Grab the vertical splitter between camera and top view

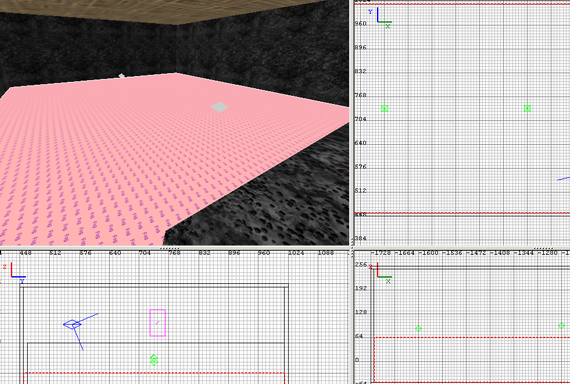click(351, 123)
